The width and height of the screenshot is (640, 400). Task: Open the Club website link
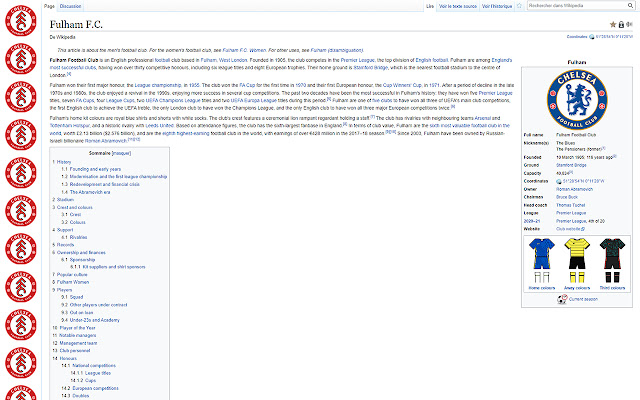click(x=568, y=229)
